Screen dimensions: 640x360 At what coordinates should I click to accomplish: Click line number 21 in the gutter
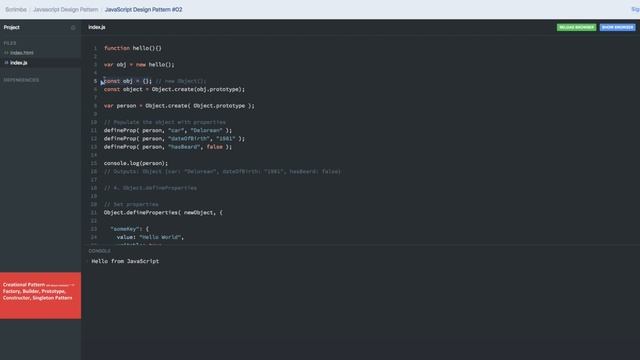[x=94, y=213]
